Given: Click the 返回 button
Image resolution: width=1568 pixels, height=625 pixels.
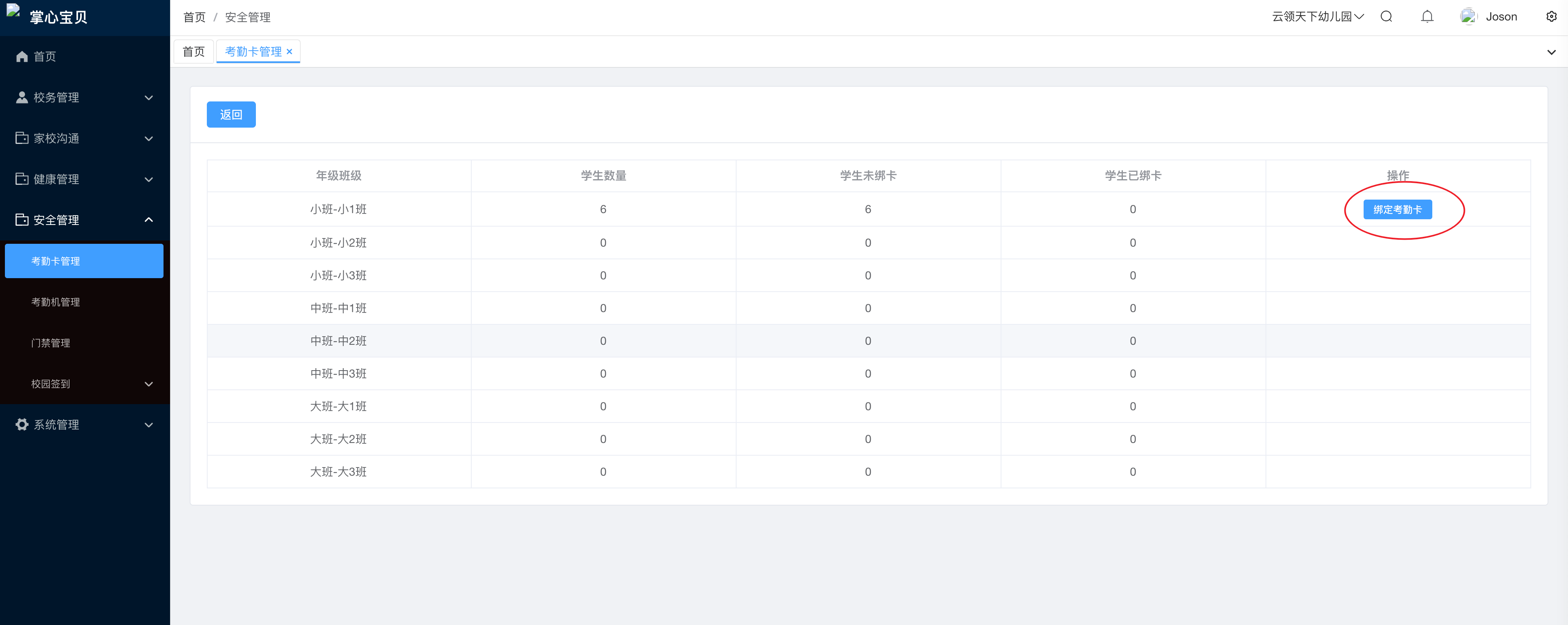Looking at the screenshot, I should [x=231, y=115].
